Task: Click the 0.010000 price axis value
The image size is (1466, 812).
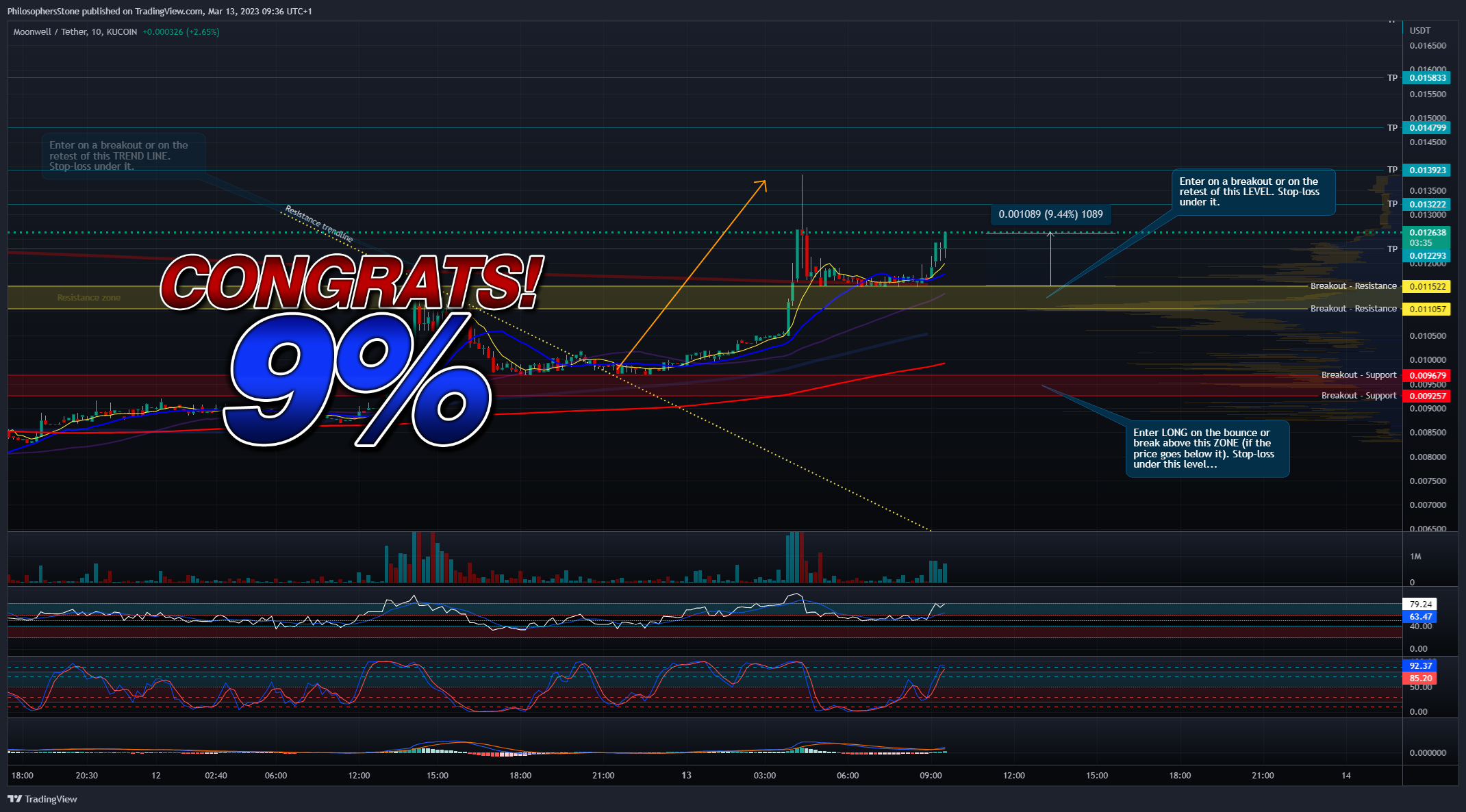Action: coord(1428,360)
